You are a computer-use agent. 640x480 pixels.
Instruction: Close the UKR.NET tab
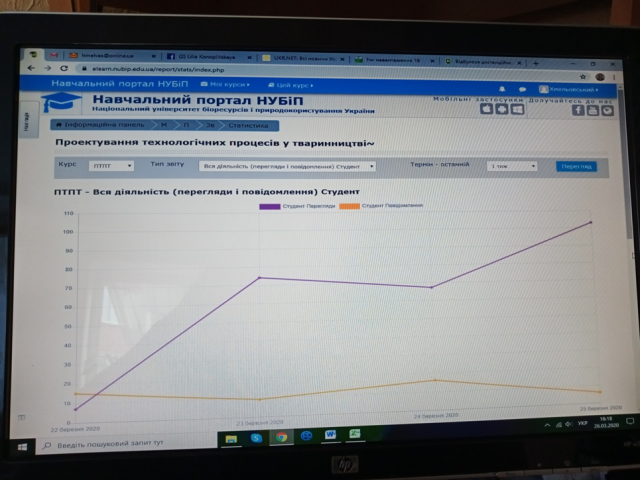click(342, 60)
